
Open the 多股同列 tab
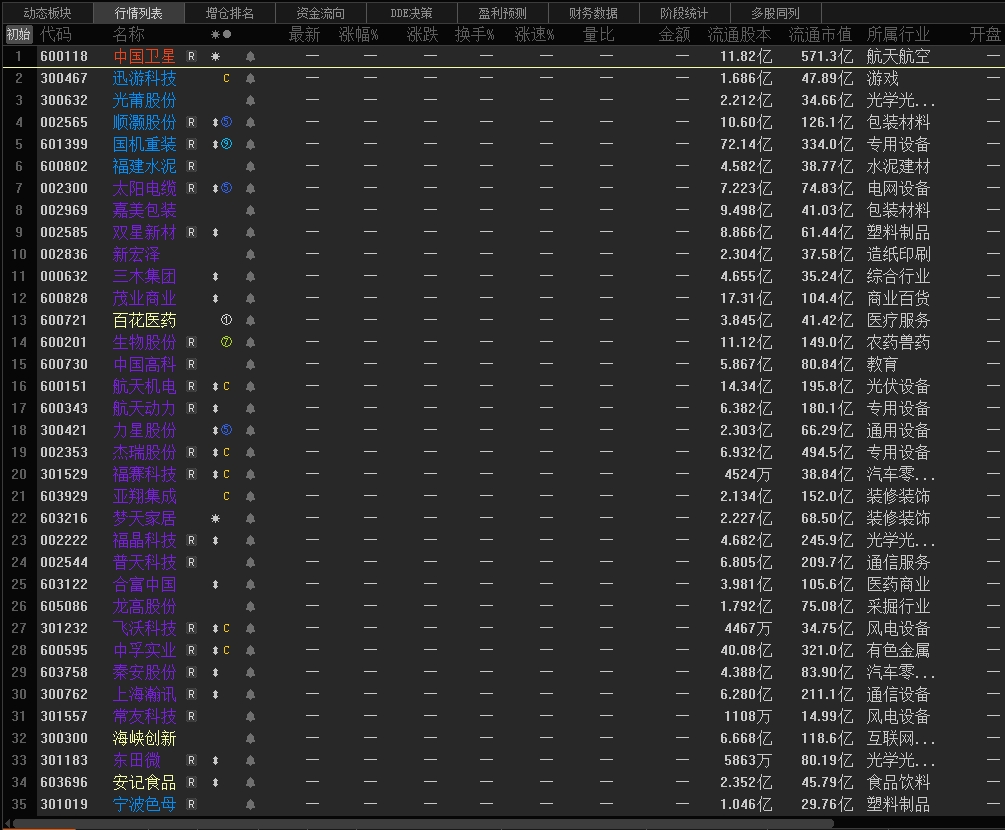click(x=776, y=13)
